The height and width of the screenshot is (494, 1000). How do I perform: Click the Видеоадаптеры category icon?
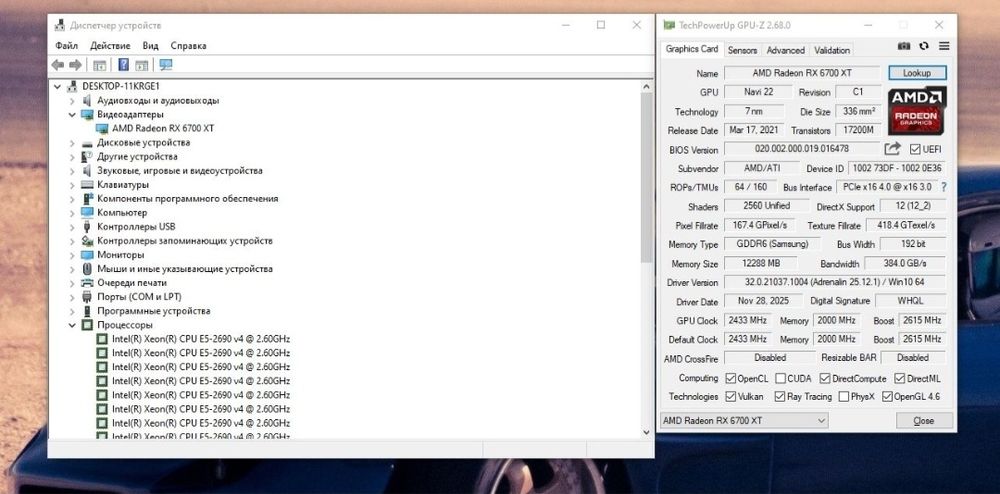pyautogui.click(x=87, y=115)
